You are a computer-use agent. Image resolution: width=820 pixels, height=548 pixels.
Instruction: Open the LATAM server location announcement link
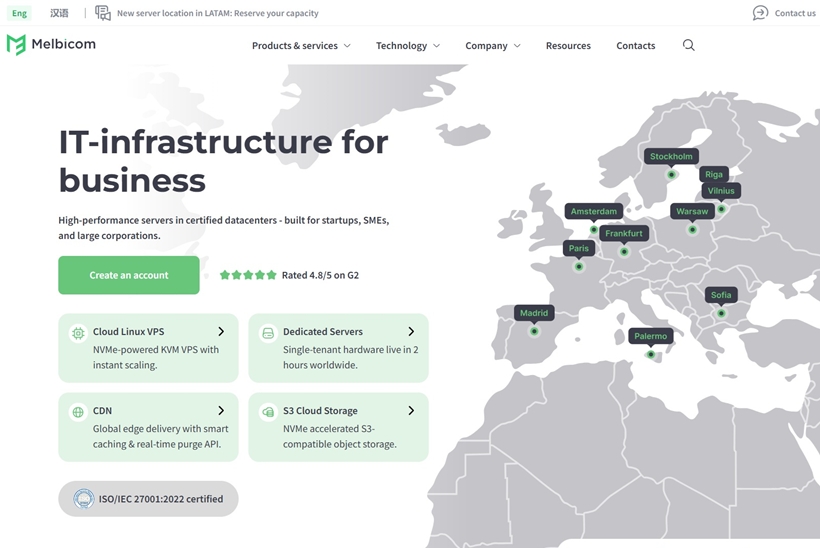click(218, 13)
